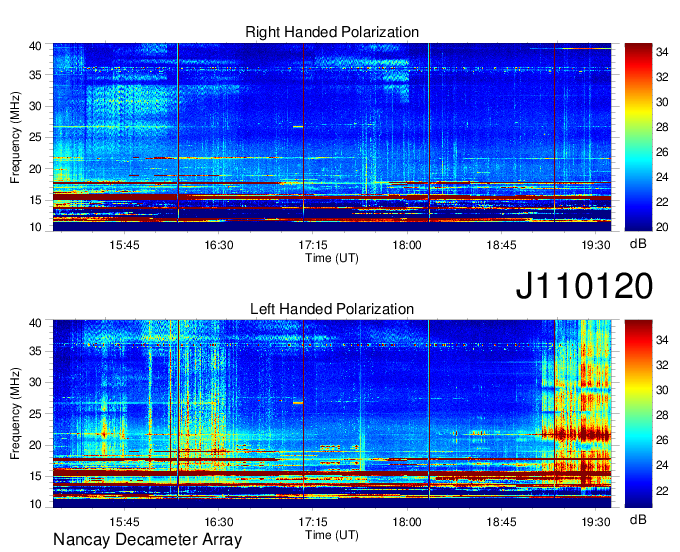Click "18:45" time tick under right-handed plot
Screen dimensions: 680x552
tap(501, 245)
